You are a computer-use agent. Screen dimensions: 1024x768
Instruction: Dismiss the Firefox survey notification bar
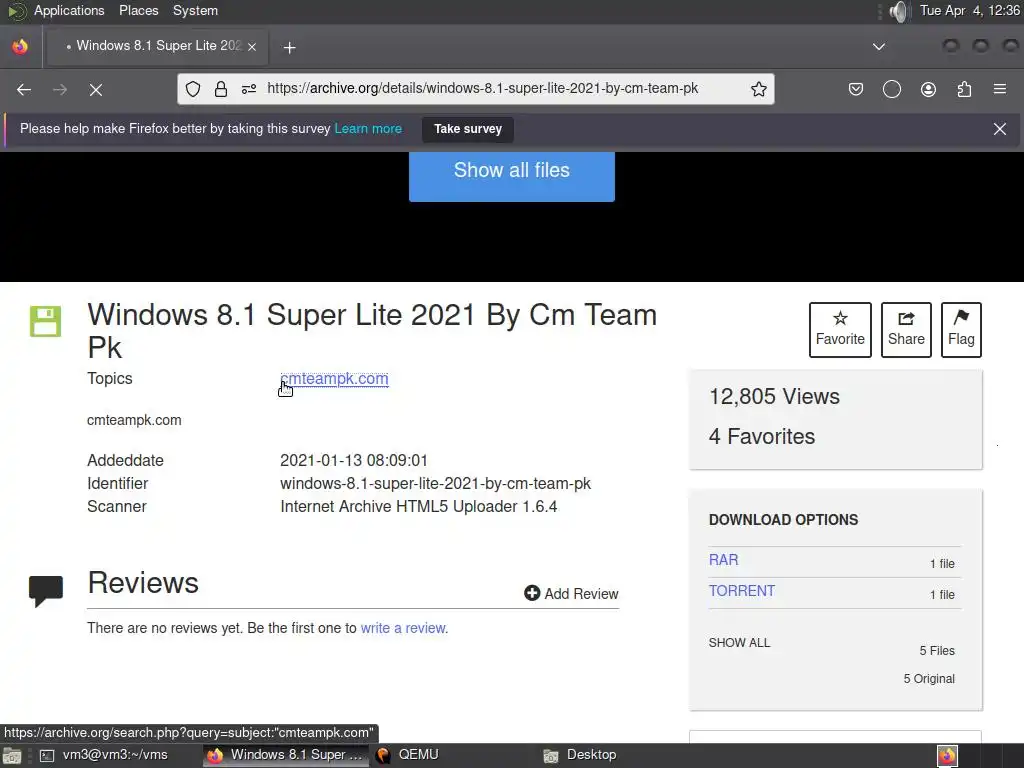[999, 129]
